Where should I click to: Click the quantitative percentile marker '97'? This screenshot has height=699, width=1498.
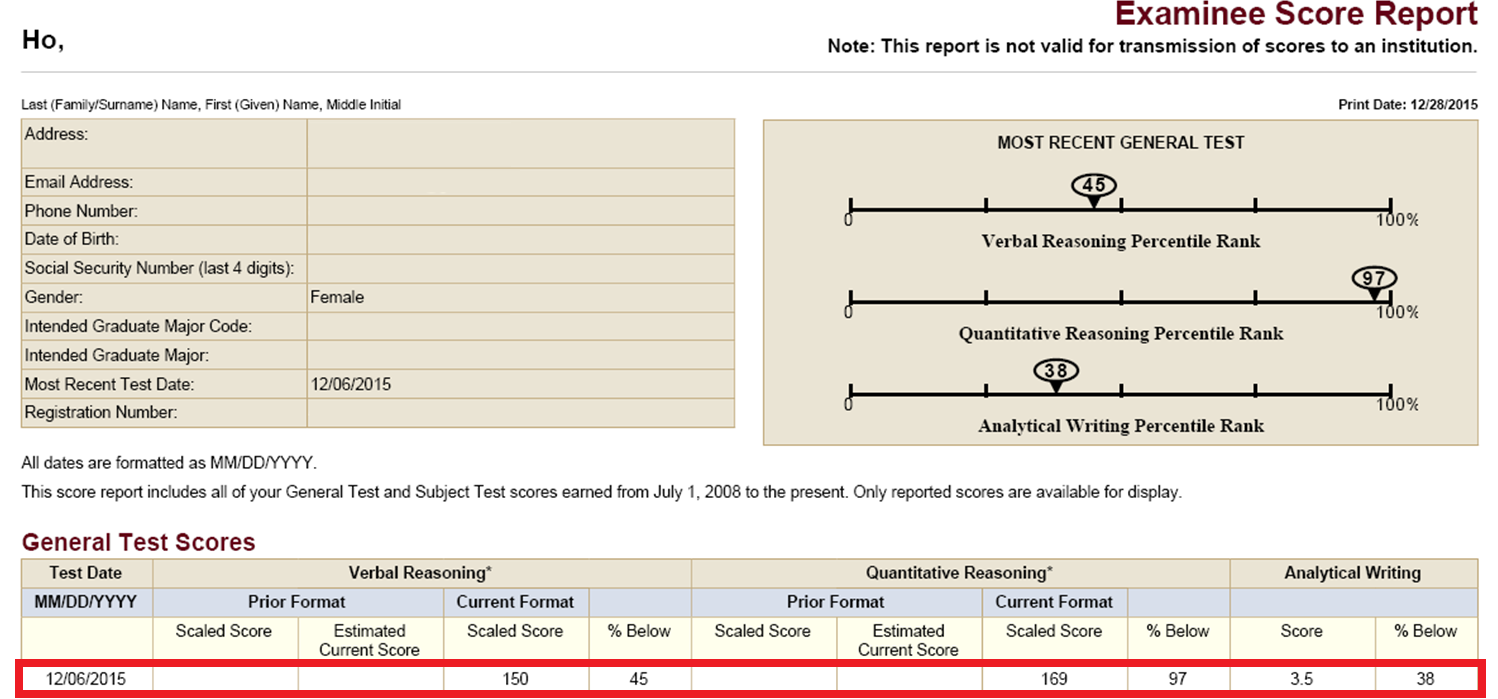point(1374,279)
